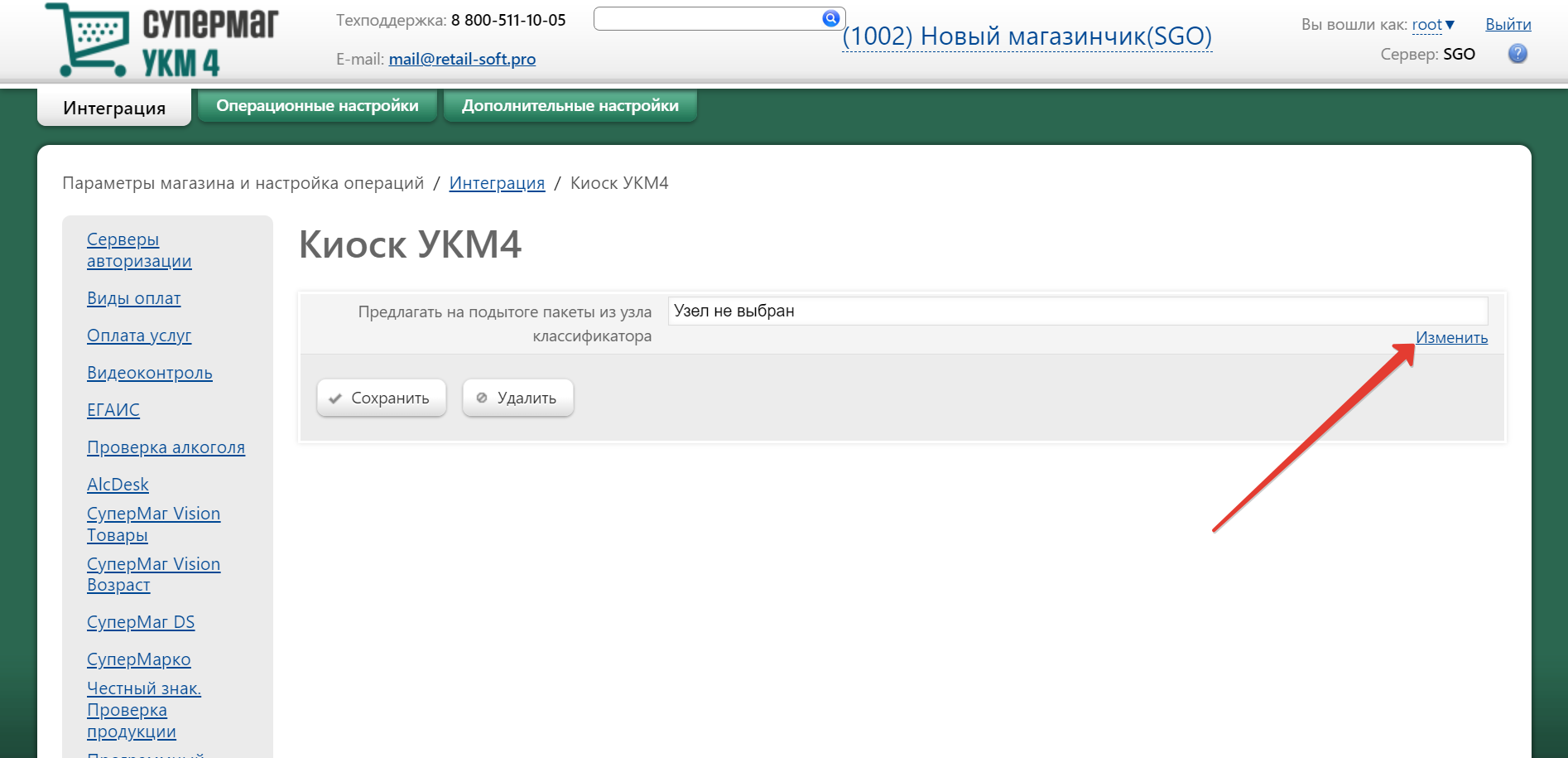The image size is (1568, 758).
Task: Click the support phone 8 800-511-10-05
Action: 508,20
